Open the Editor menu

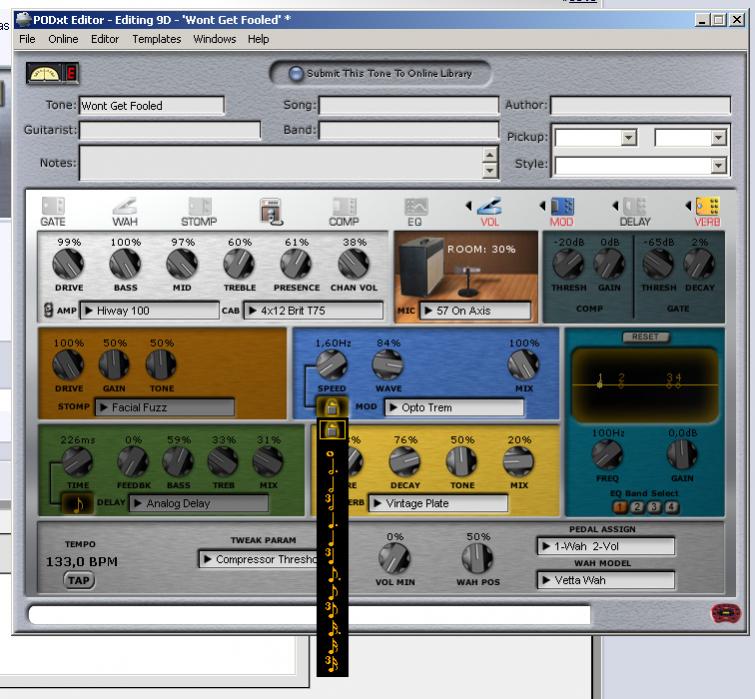[105, 39]
